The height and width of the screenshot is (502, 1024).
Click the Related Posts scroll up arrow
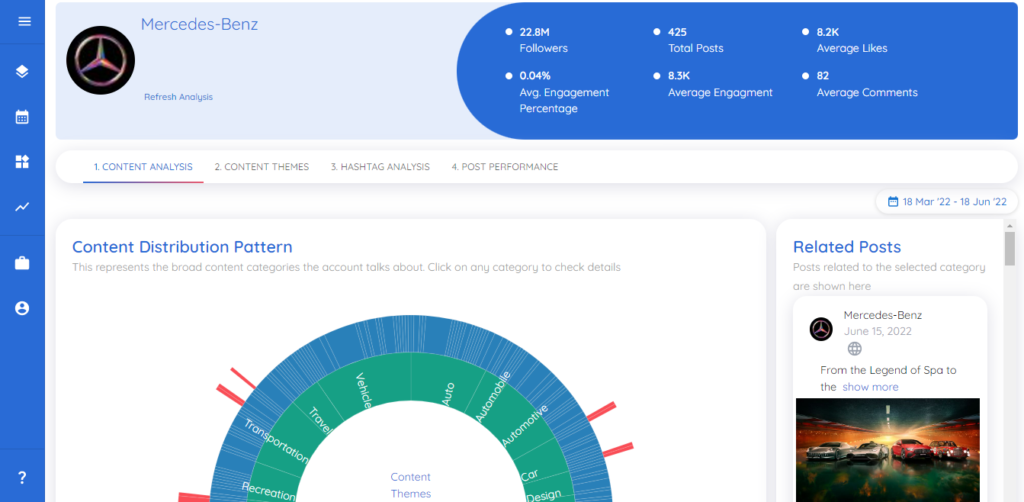(1010, 225)
